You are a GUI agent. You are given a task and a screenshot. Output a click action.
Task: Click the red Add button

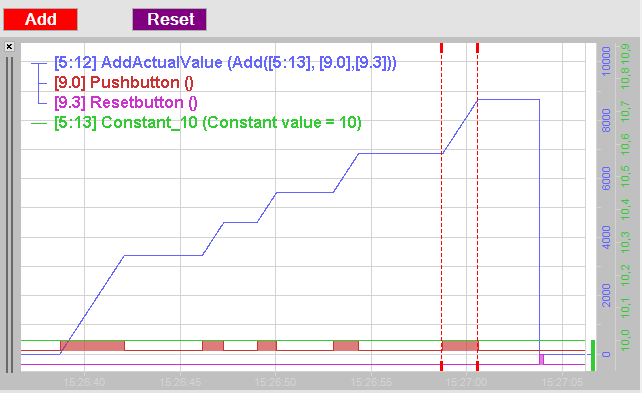[41, 19]
